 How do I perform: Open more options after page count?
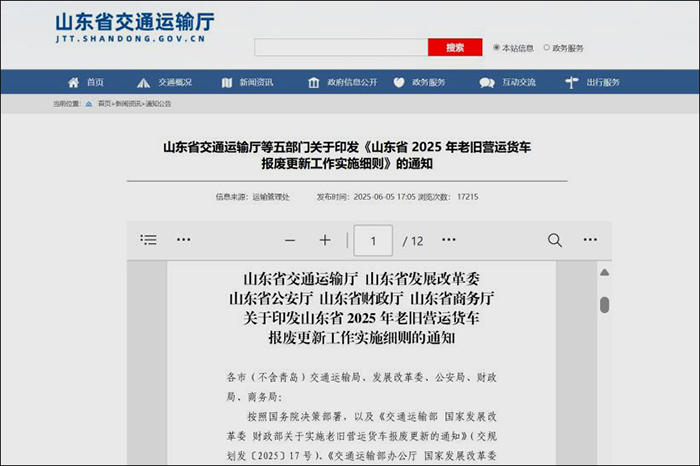click(449, 240)
